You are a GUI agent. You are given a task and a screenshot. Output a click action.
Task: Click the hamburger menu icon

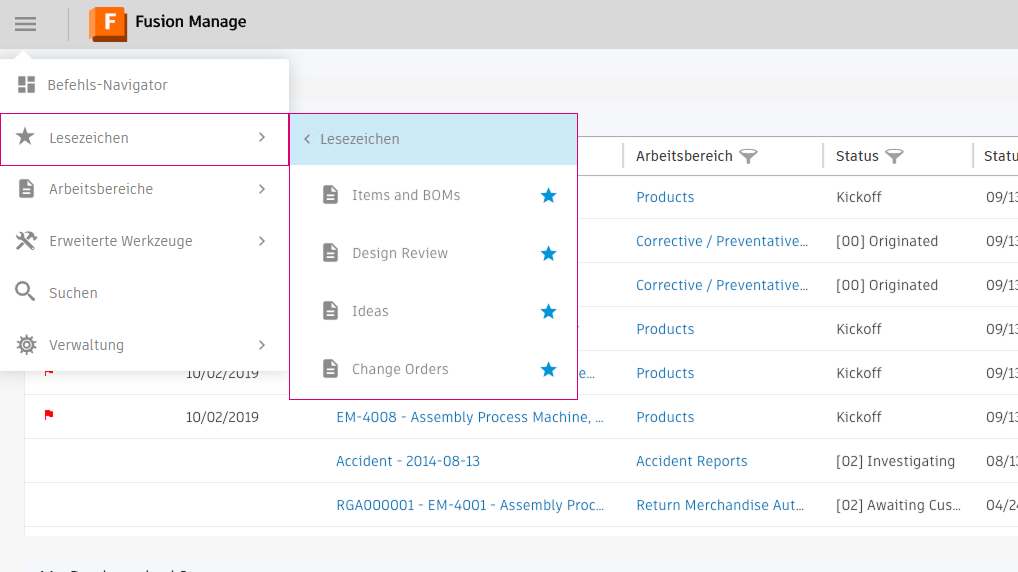(x=25, y=24)
